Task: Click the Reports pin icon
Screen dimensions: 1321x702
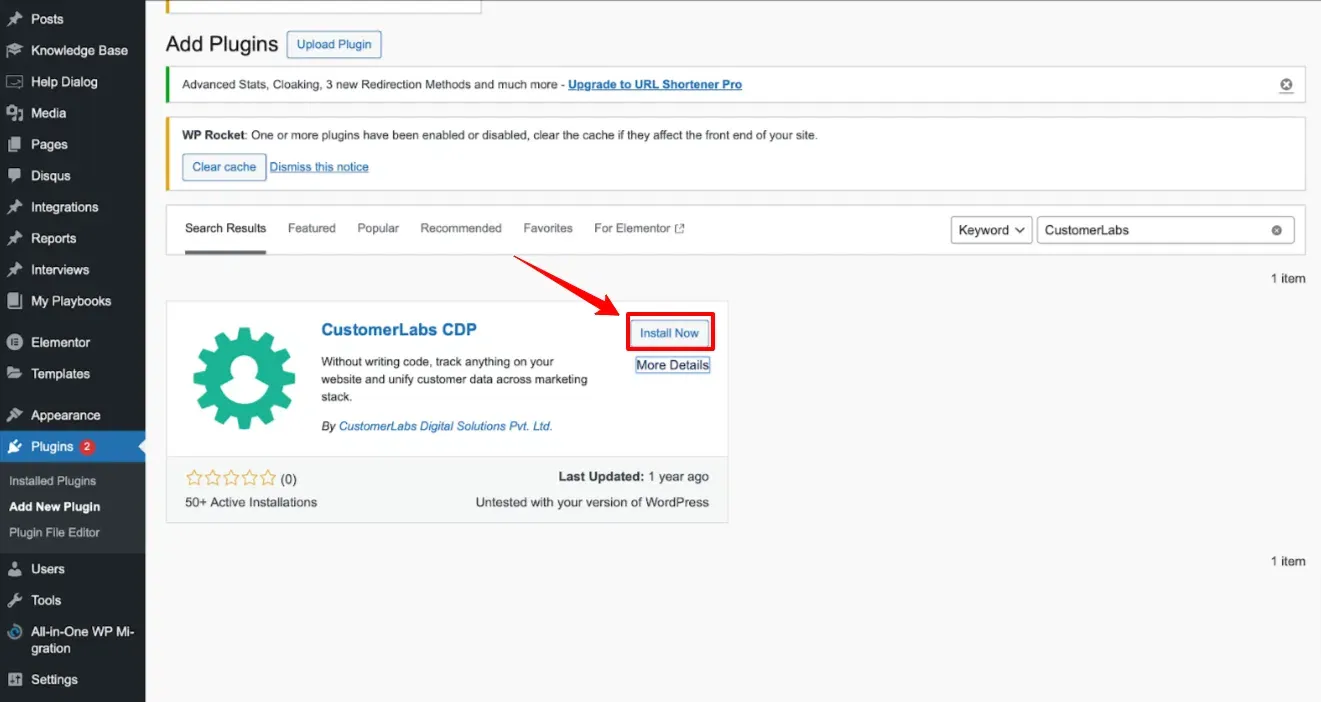Action: [x=14, y=238]
